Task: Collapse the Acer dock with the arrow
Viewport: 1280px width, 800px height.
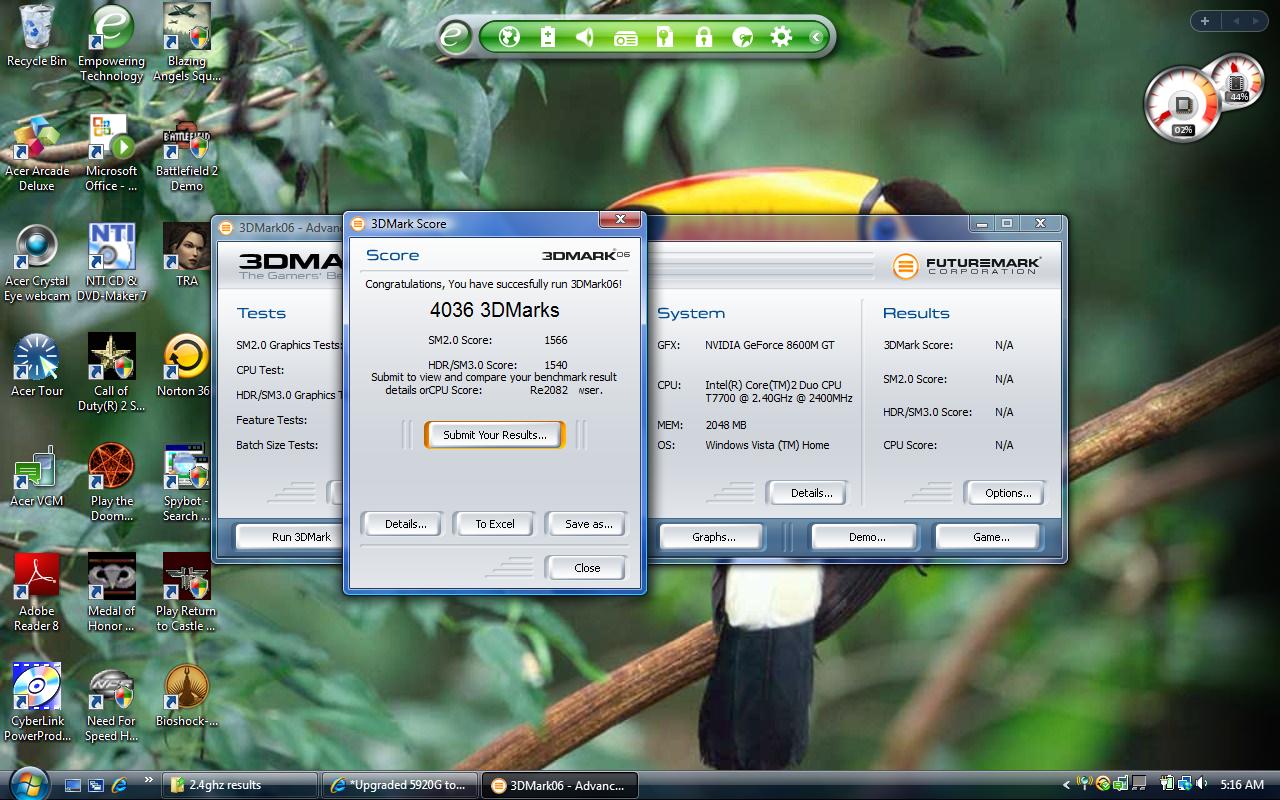Action: pyautogui.click(x=816, y=38)
